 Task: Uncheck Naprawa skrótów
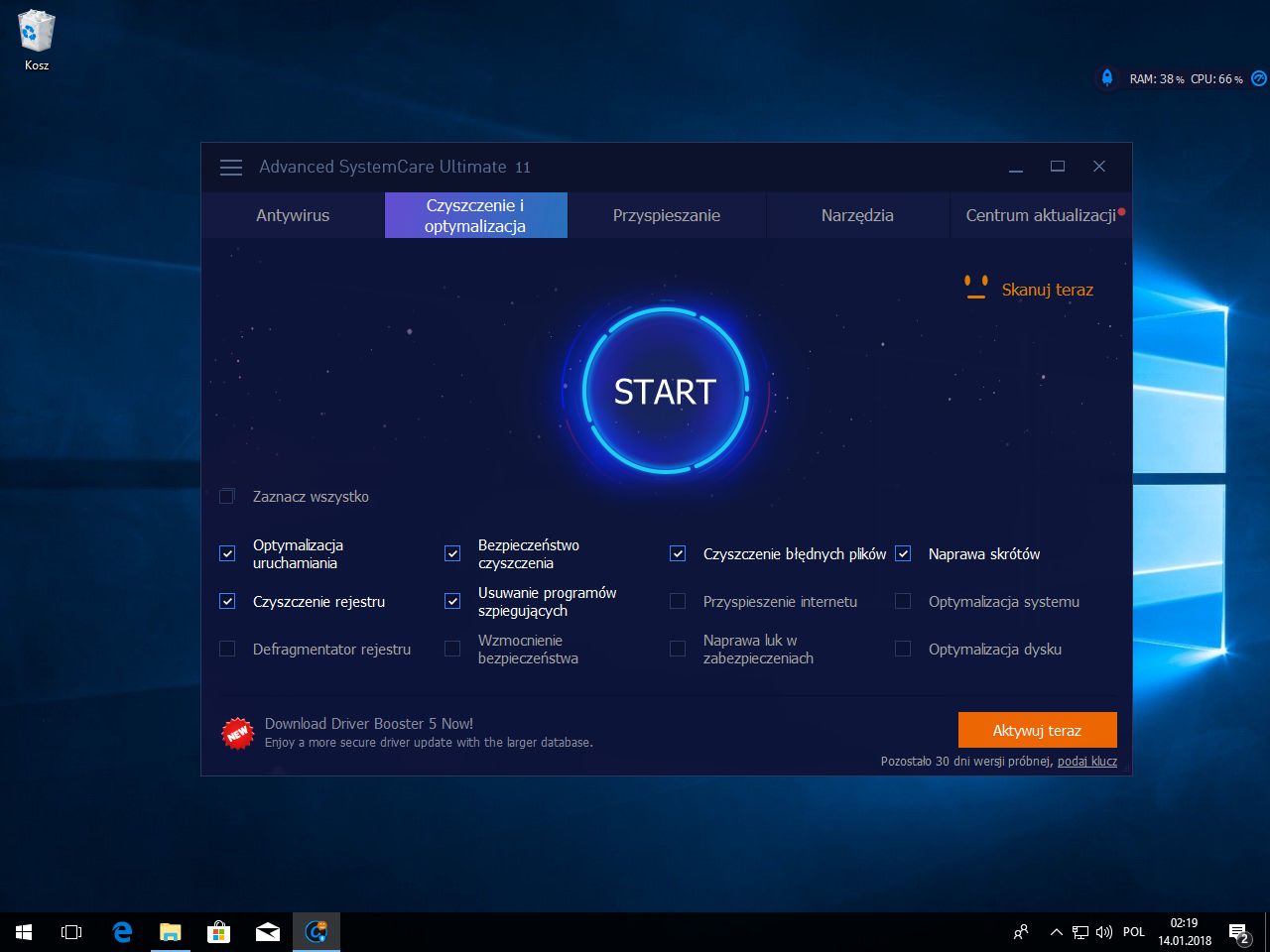903,553
